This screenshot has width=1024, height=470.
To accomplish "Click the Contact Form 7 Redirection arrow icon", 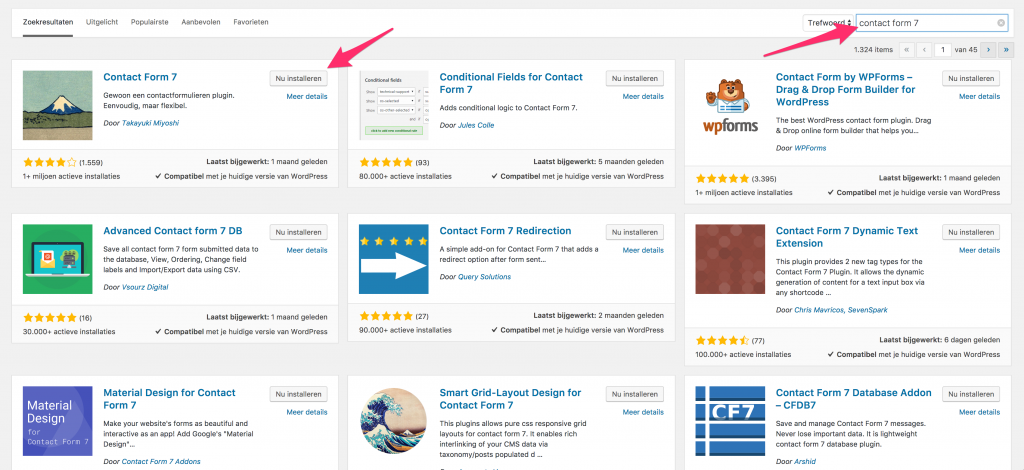I will 394,259.
